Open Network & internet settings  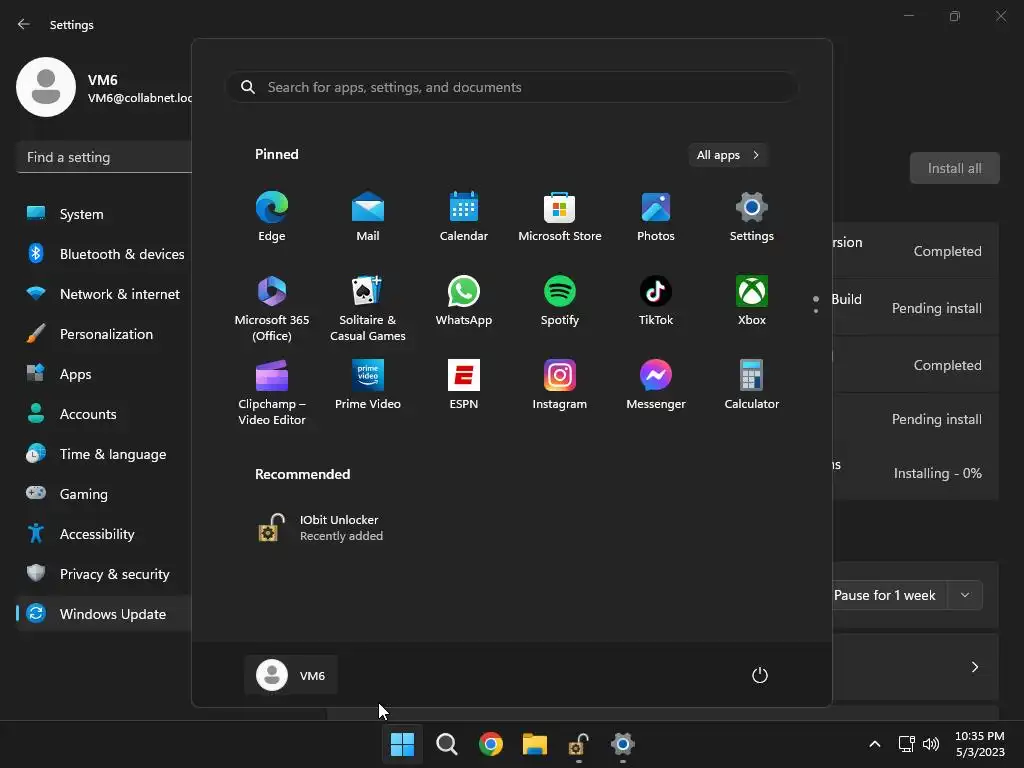[x=104, y=294]
